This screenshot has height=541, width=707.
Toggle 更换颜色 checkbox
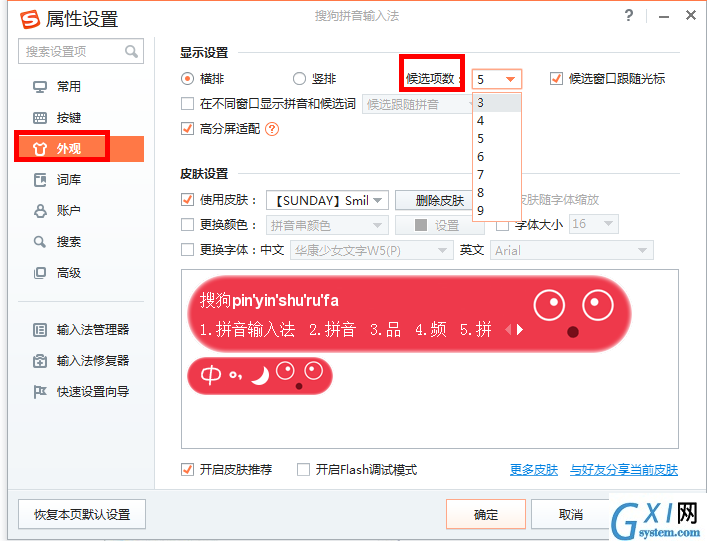click(x=187, y=225)
